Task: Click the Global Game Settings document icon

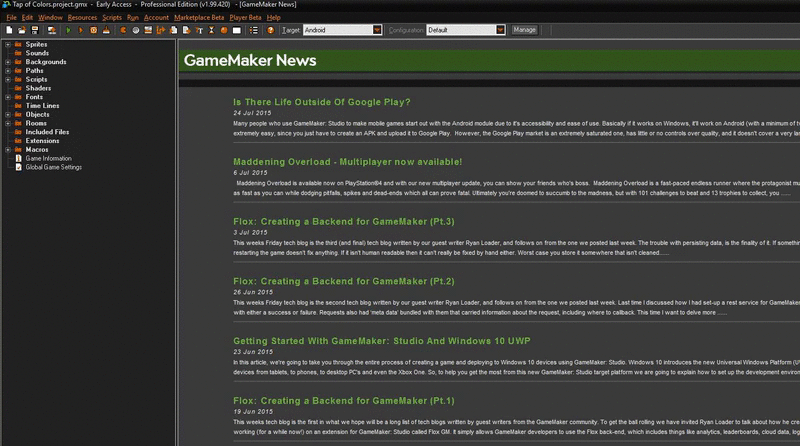Action: point(18,167)
